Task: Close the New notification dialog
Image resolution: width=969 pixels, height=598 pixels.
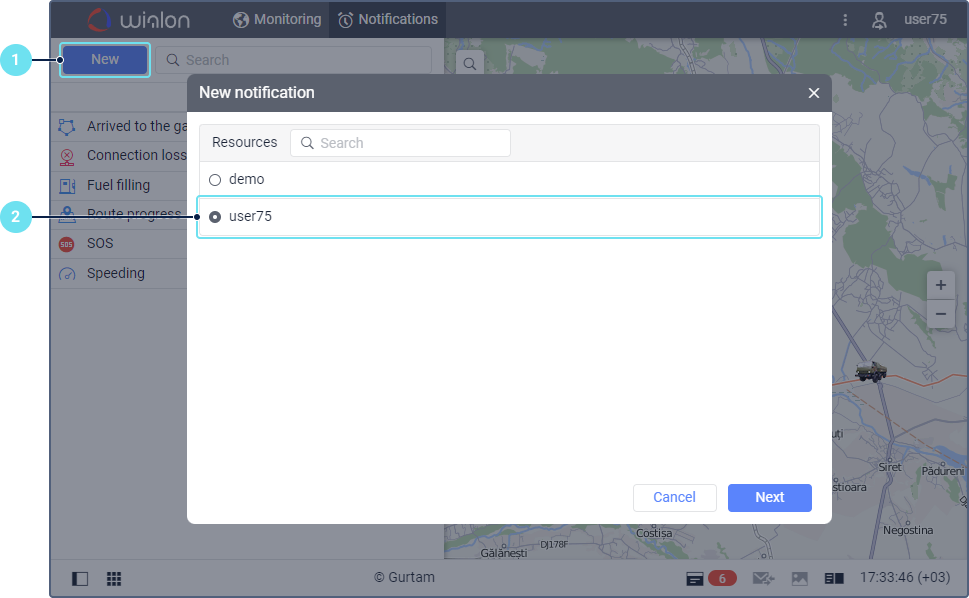Action: (x=813, y=93)
